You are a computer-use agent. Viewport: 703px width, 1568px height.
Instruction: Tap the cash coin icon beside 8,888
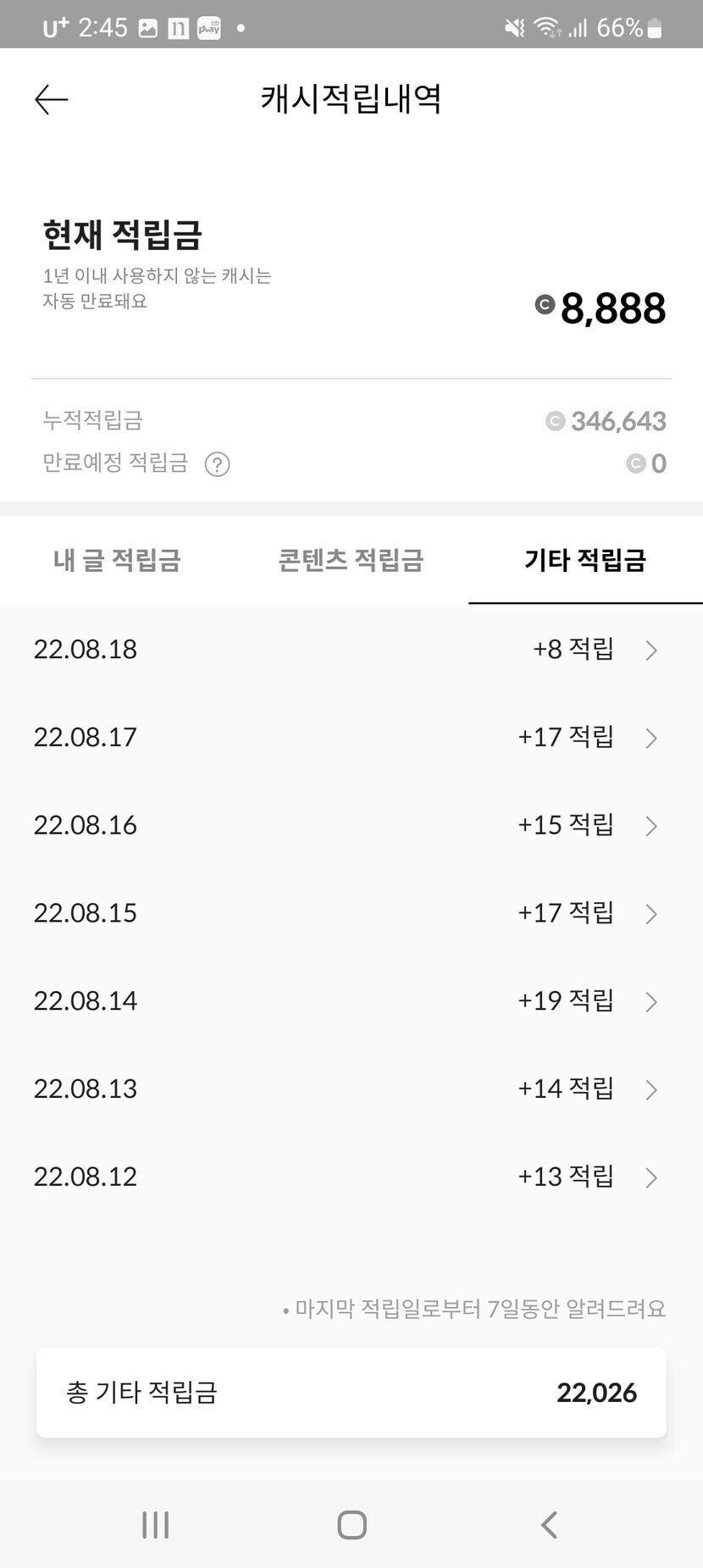pos(545,305)
